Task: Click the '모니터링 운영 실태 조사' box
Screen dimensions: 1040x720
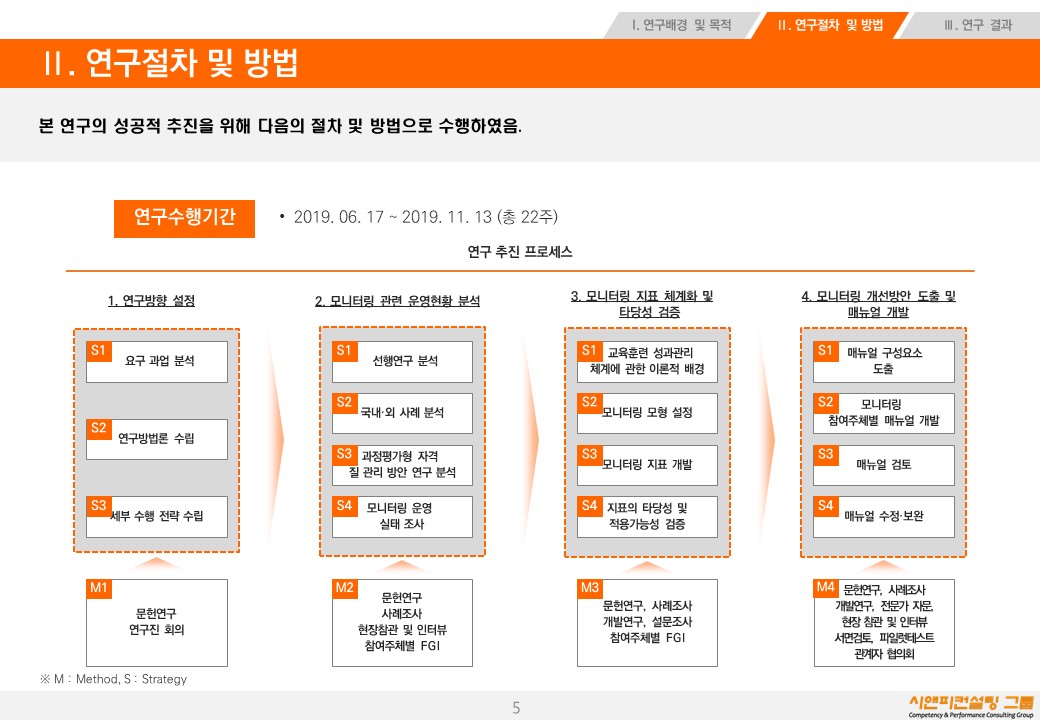Action: click(402, 516)
